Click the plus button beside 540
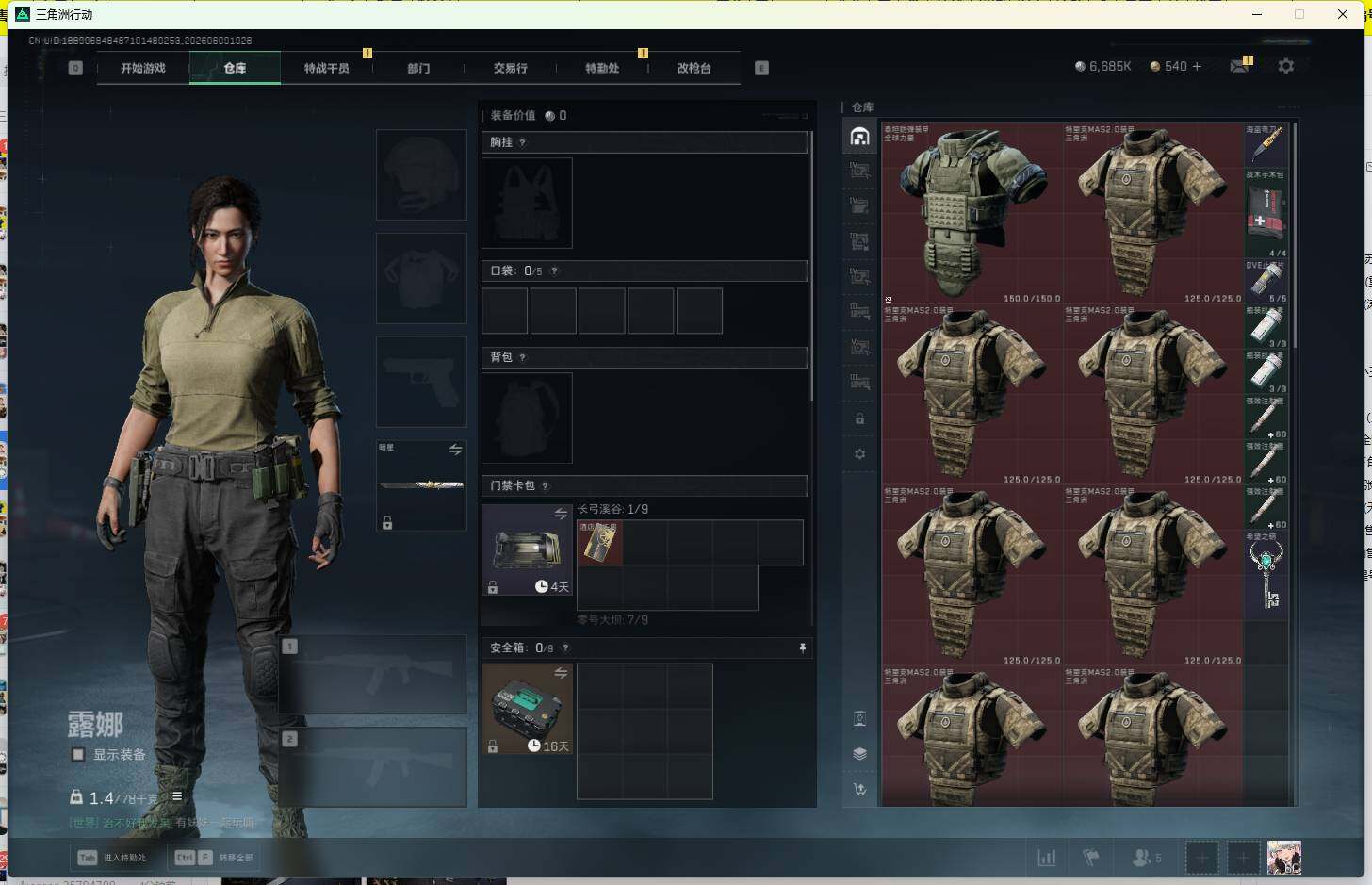 point(1197,66)
